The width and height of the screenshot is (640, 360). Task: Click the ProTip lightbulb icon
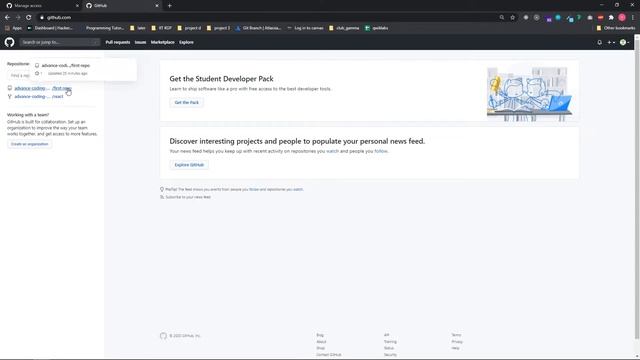tap(162, 189)
